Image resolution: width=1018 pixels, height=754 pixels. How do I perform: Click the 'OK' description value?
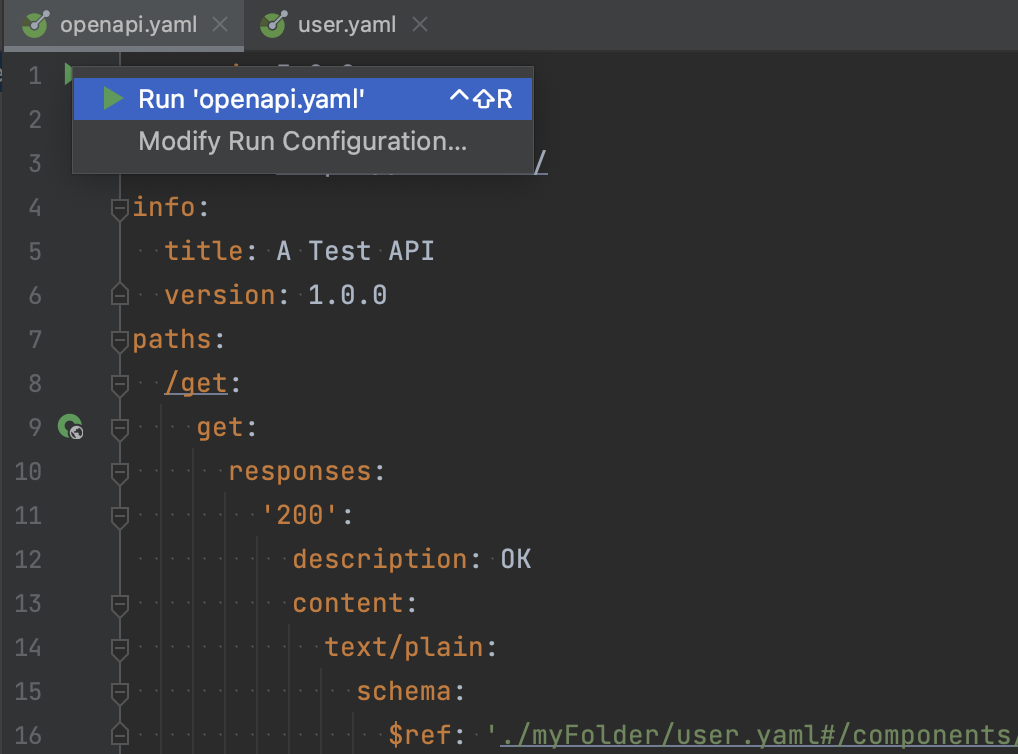[x=516, y=559]
